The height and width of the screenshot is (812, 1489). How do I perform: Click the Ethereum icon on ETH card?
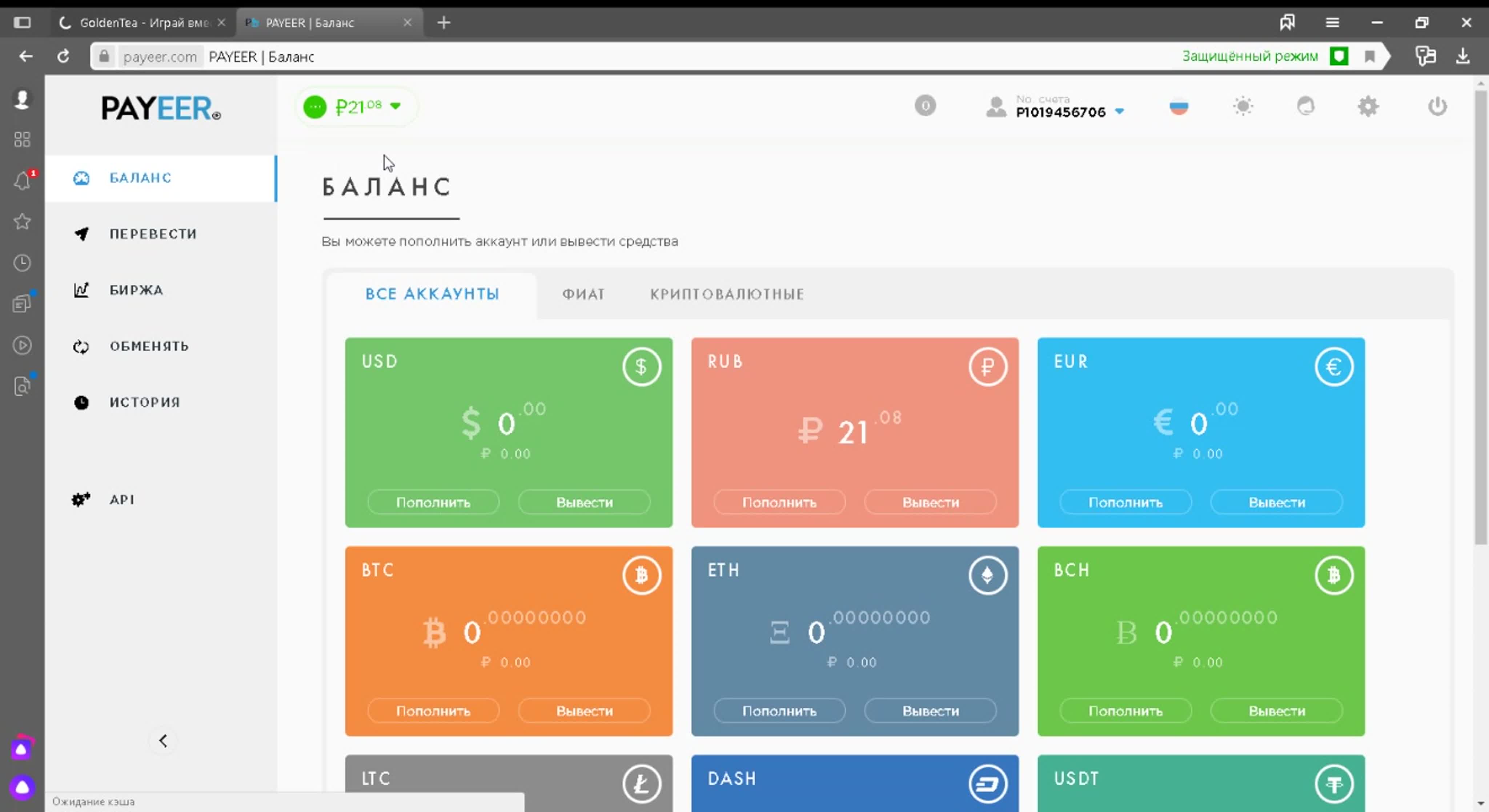click(987, 575)
